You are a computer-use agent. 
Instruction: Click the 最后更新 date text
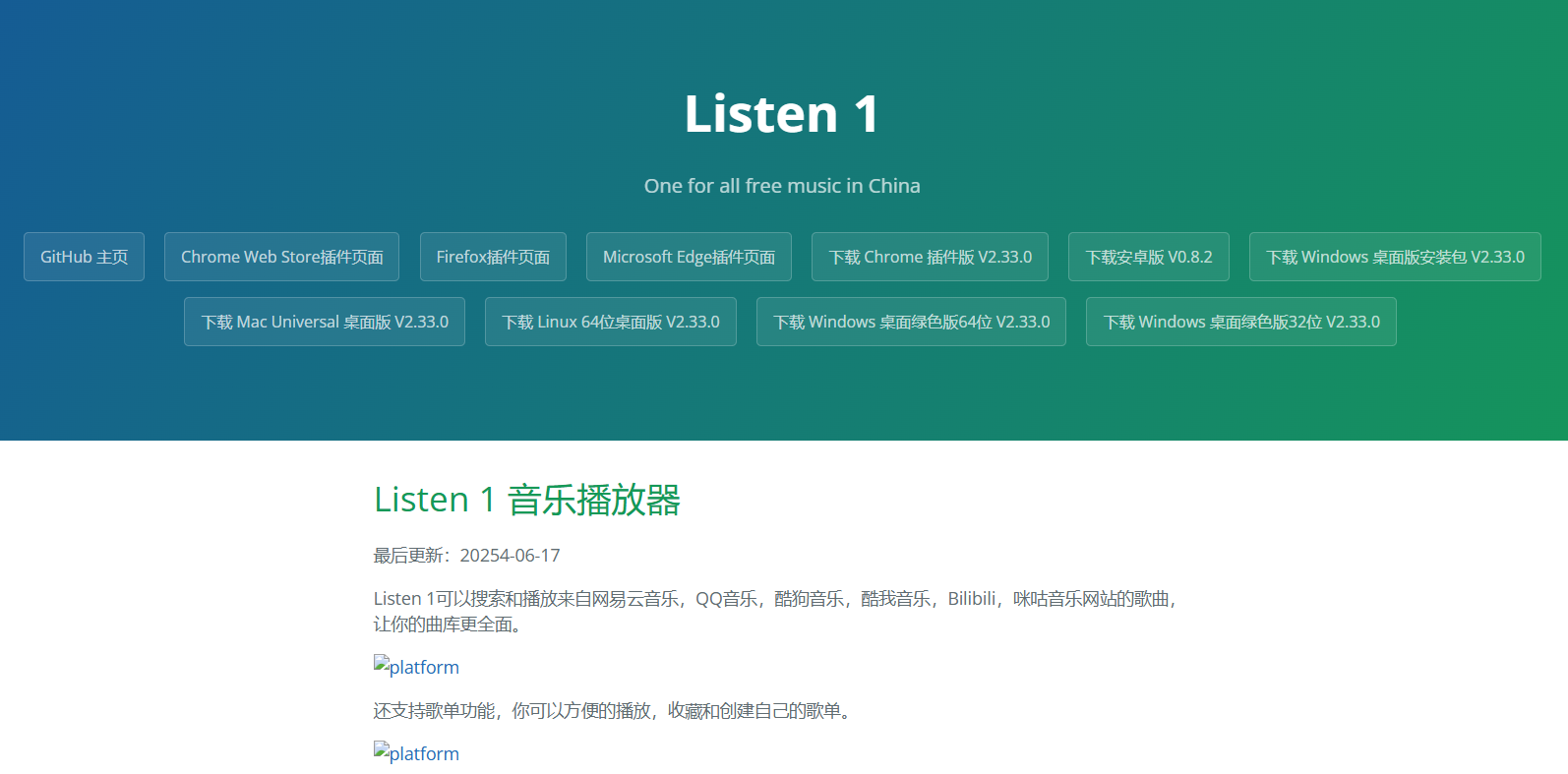click(x=466, y=556)
